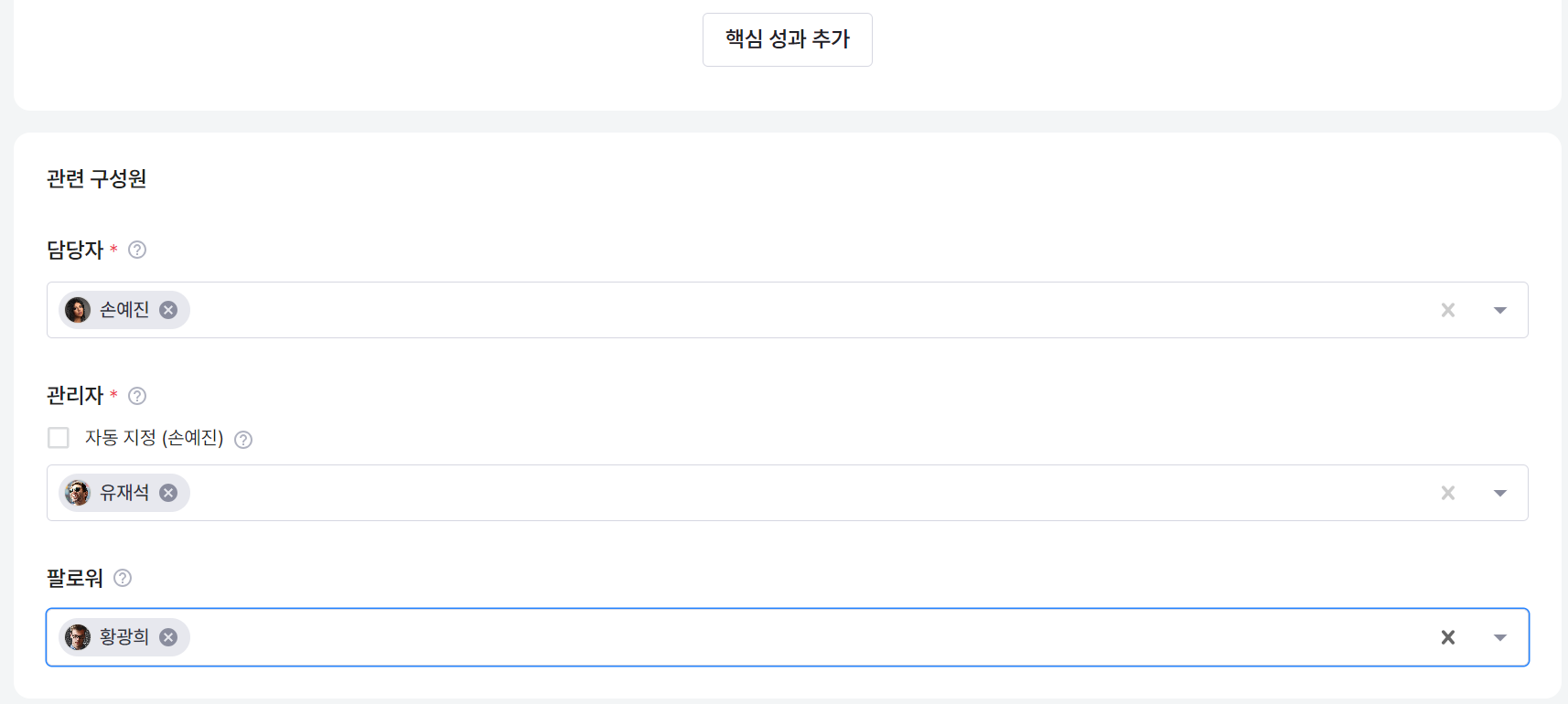Remove 손예진 chip from 담당자

point(168,310)
